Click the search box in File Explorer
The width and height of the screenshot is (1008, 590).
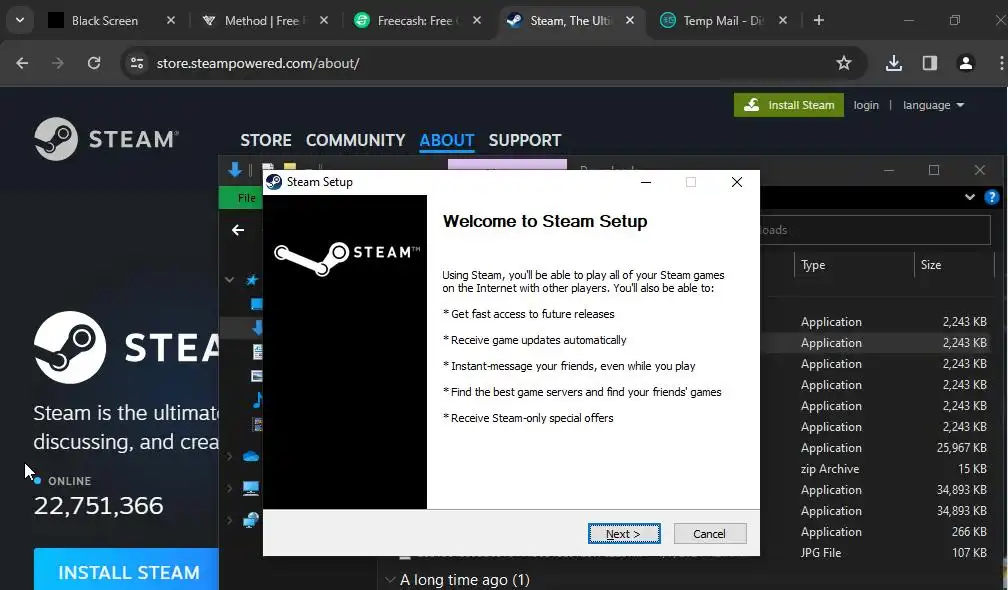tap(875, 230)
